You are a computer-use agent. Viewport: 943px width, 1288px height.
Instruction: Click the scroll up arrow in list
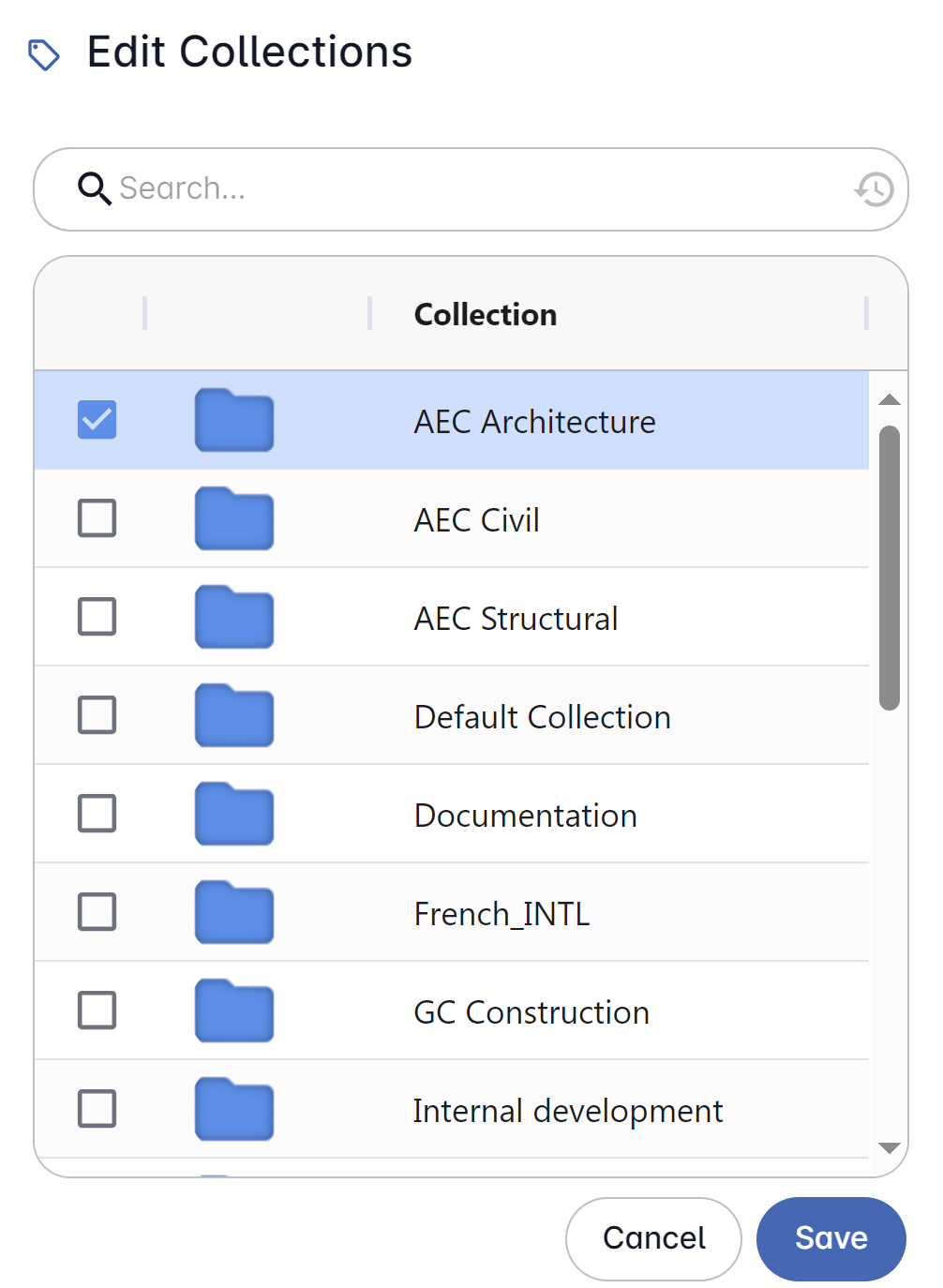pos(890,400)
